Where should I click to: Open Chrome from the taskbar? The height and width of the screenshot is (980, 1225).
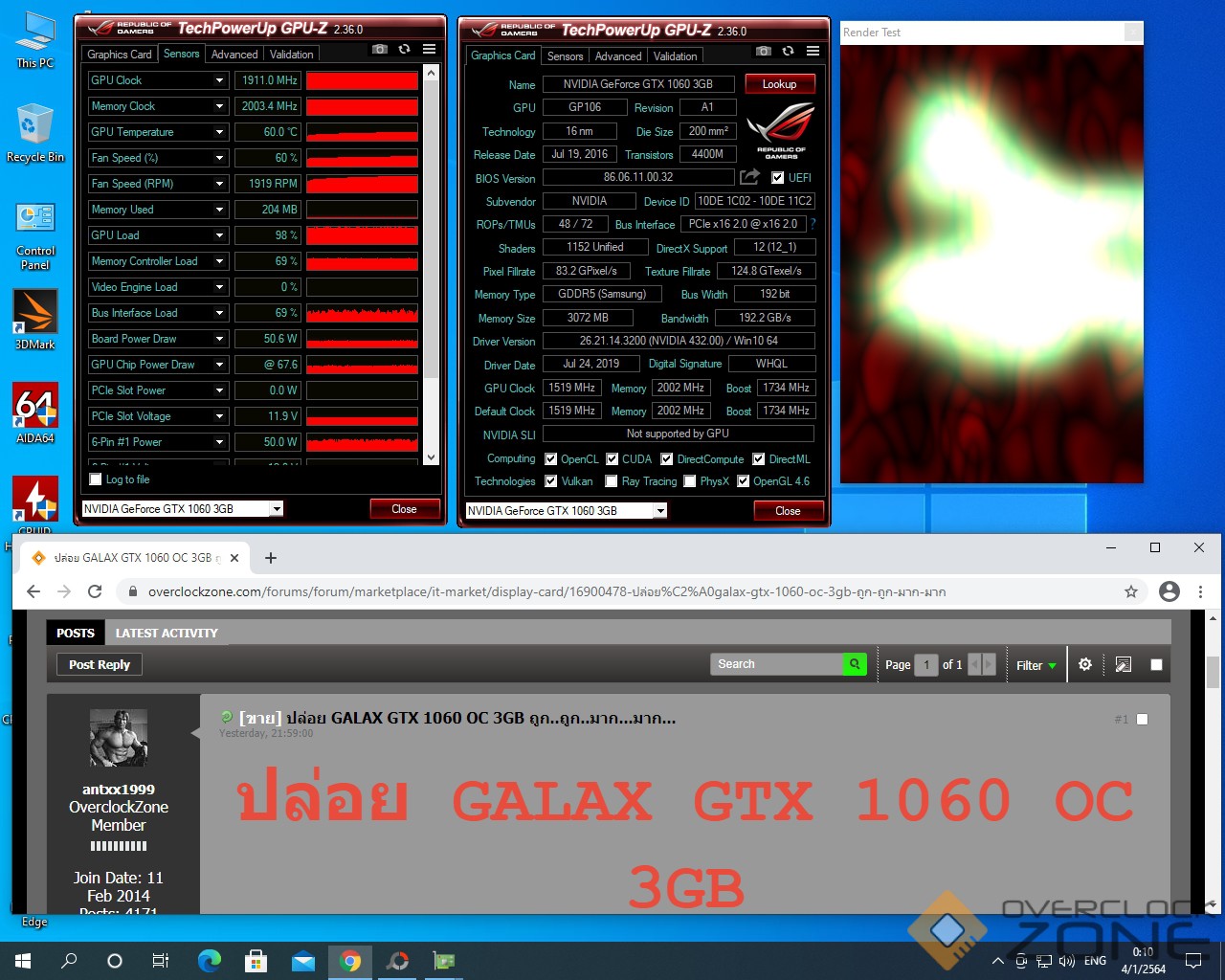(x=350, y=961)
